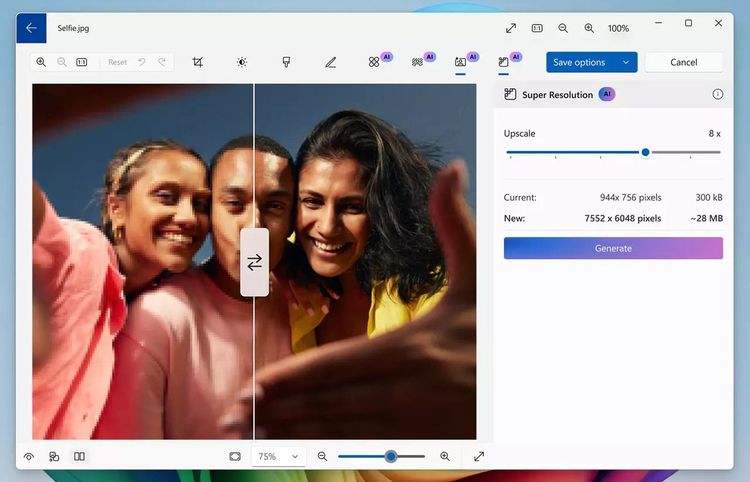Open the 75% zoom dropdown
This screenshot has height=482, width=750.
coord(278,457)
